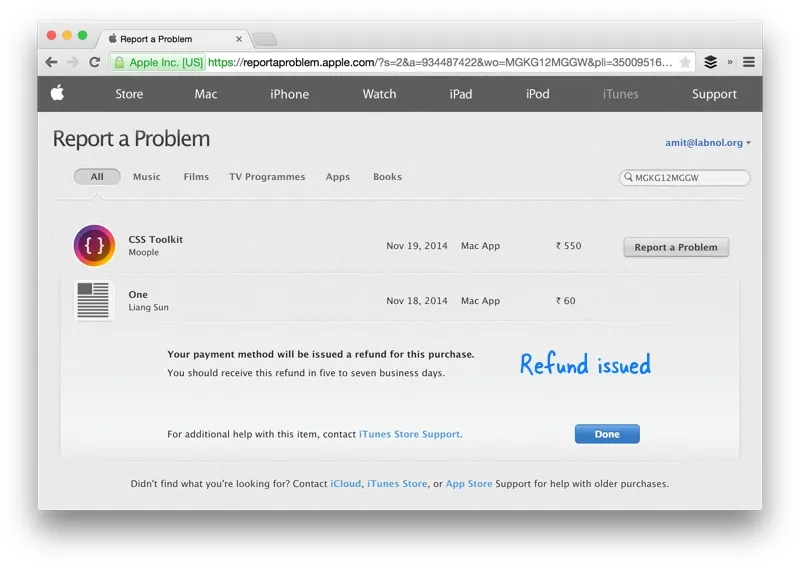This screenshot has height=568, width=800.
Task: Click the Nov 19, 2014 date
Action: point(416,245)
